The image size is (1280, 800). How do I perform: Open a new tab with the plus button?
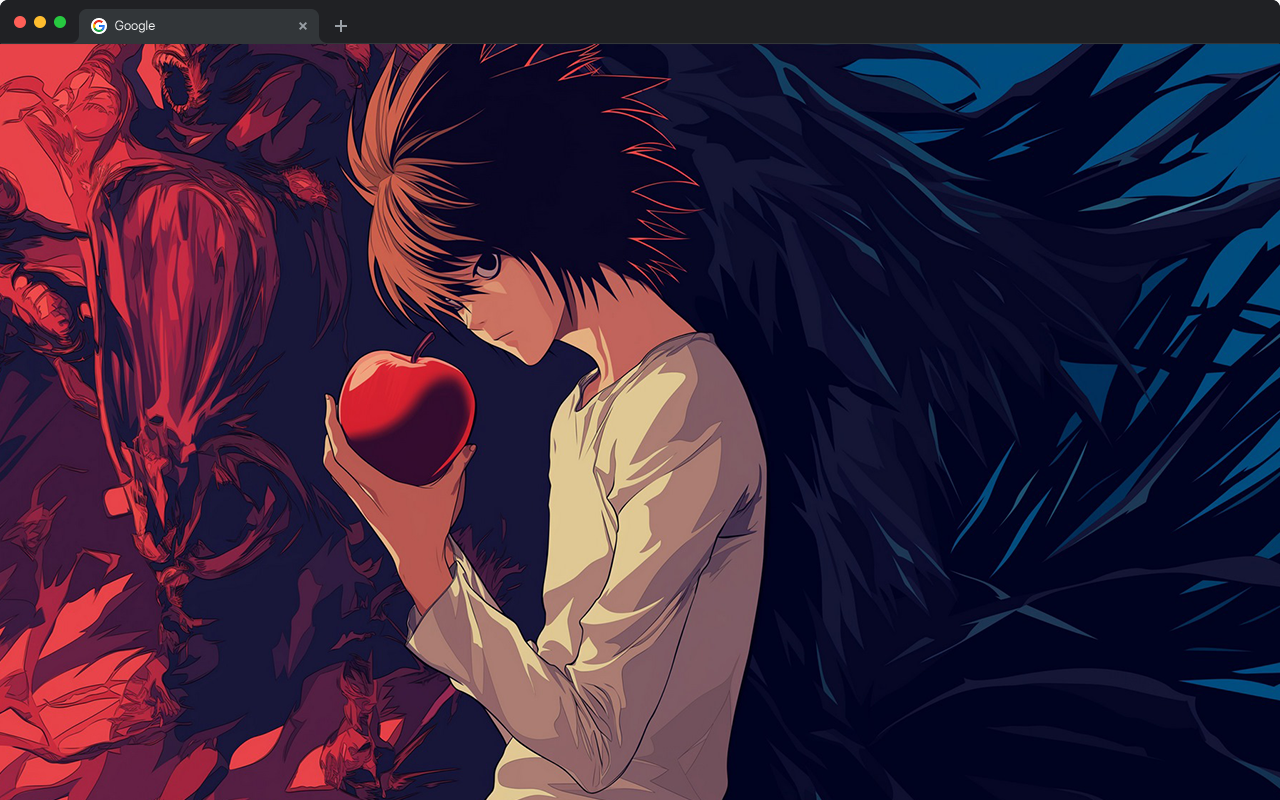[341, 26]
